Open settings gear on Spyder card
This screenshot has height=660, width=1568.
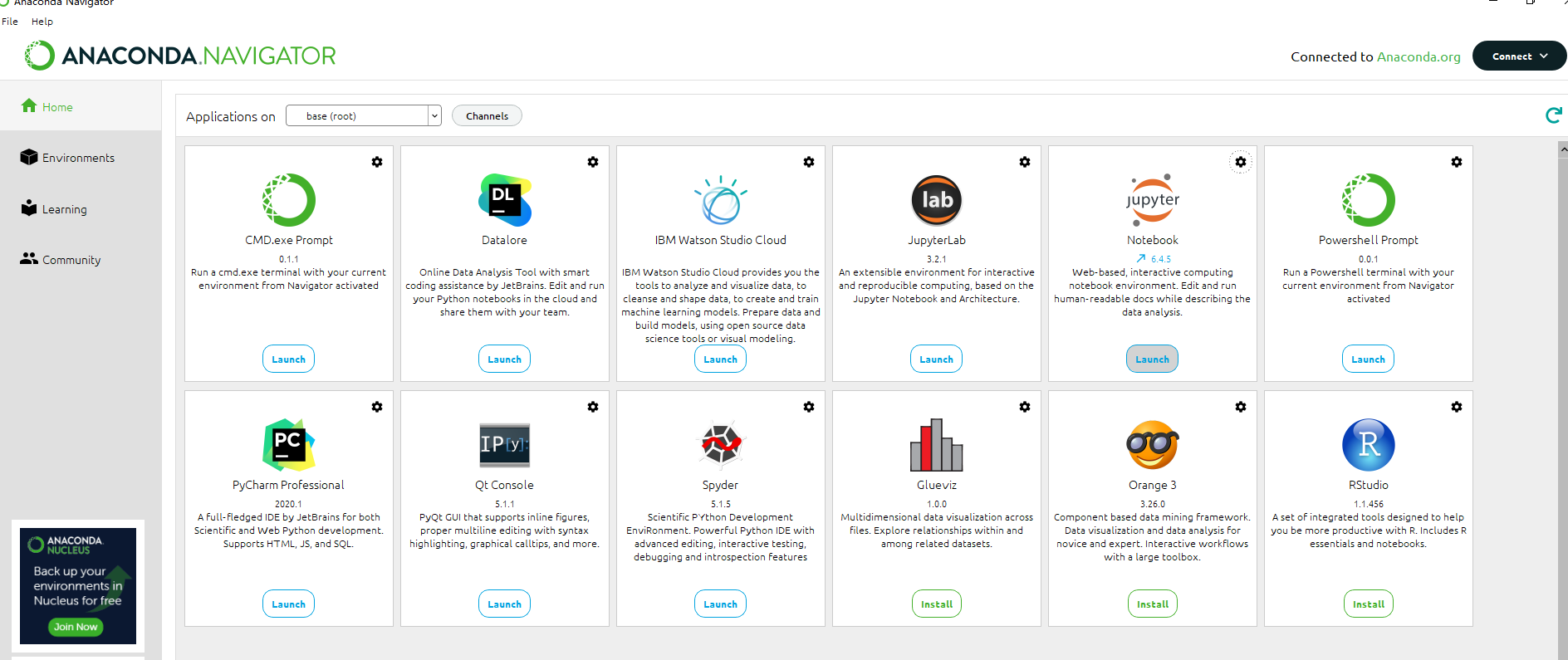809,407
